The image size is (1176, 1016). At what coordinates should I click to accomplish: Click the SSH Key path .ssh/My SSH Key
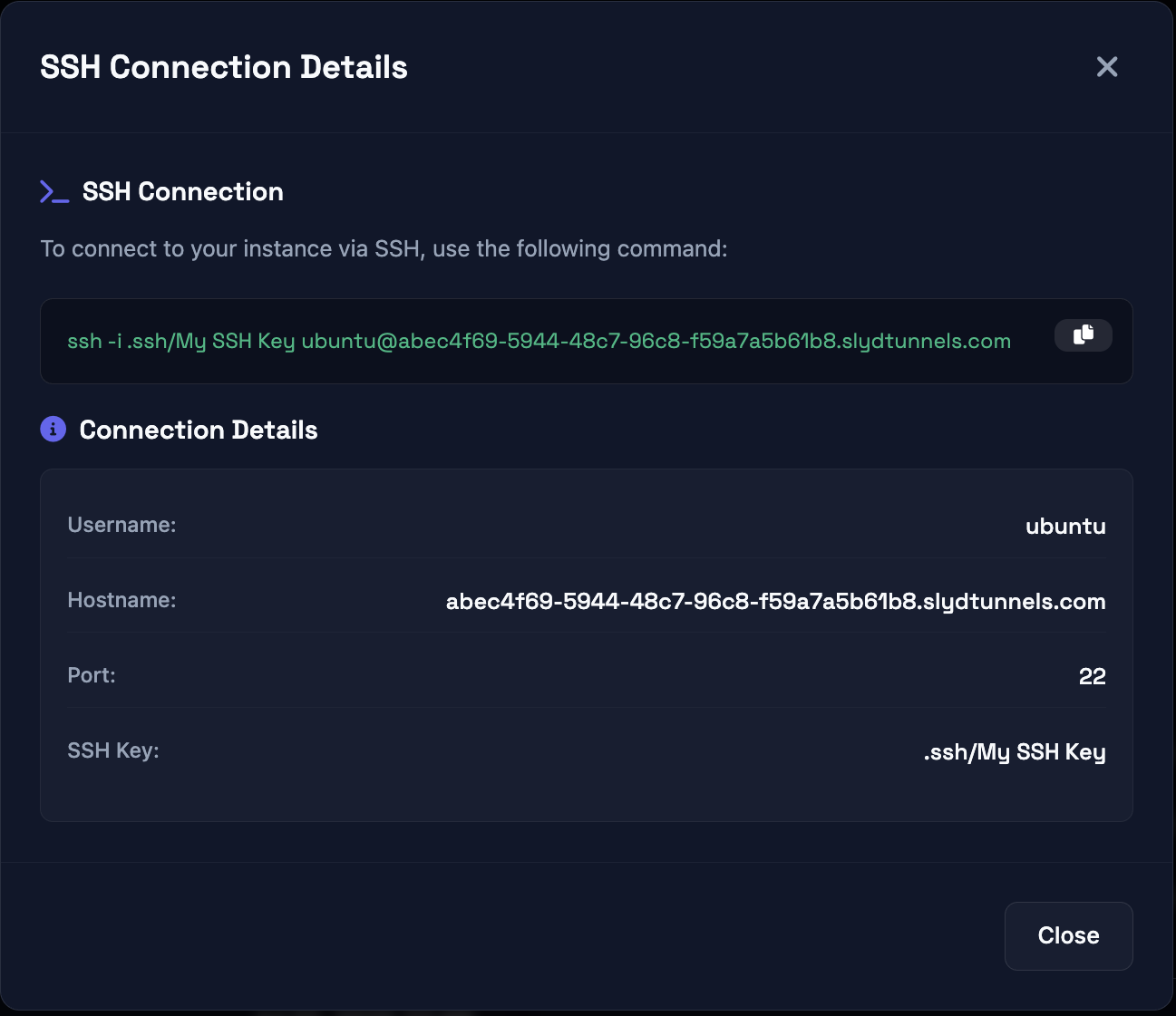[x=1014, y=750]
